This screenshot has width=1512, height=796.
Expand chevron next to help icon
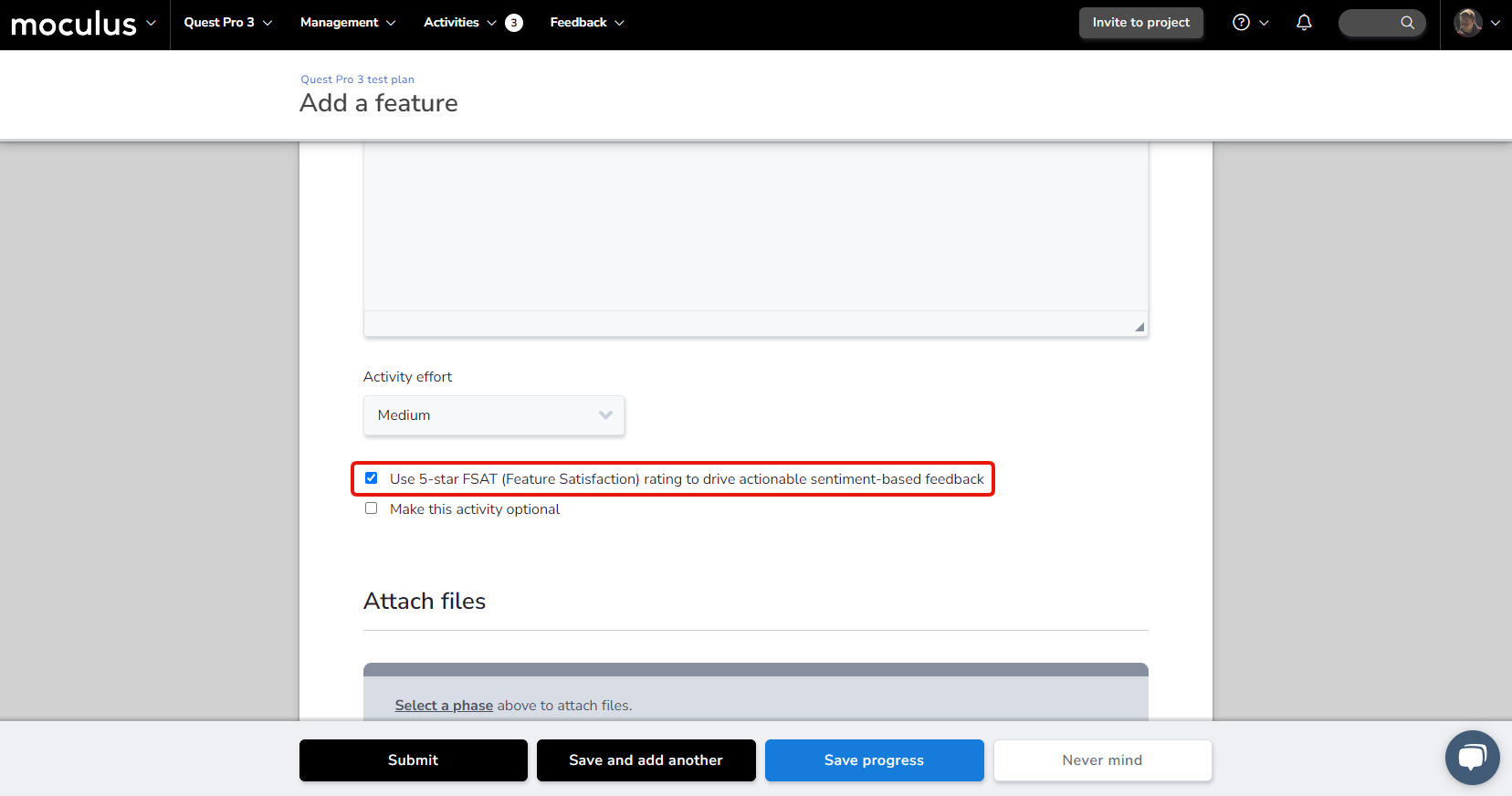(1264, 23)
